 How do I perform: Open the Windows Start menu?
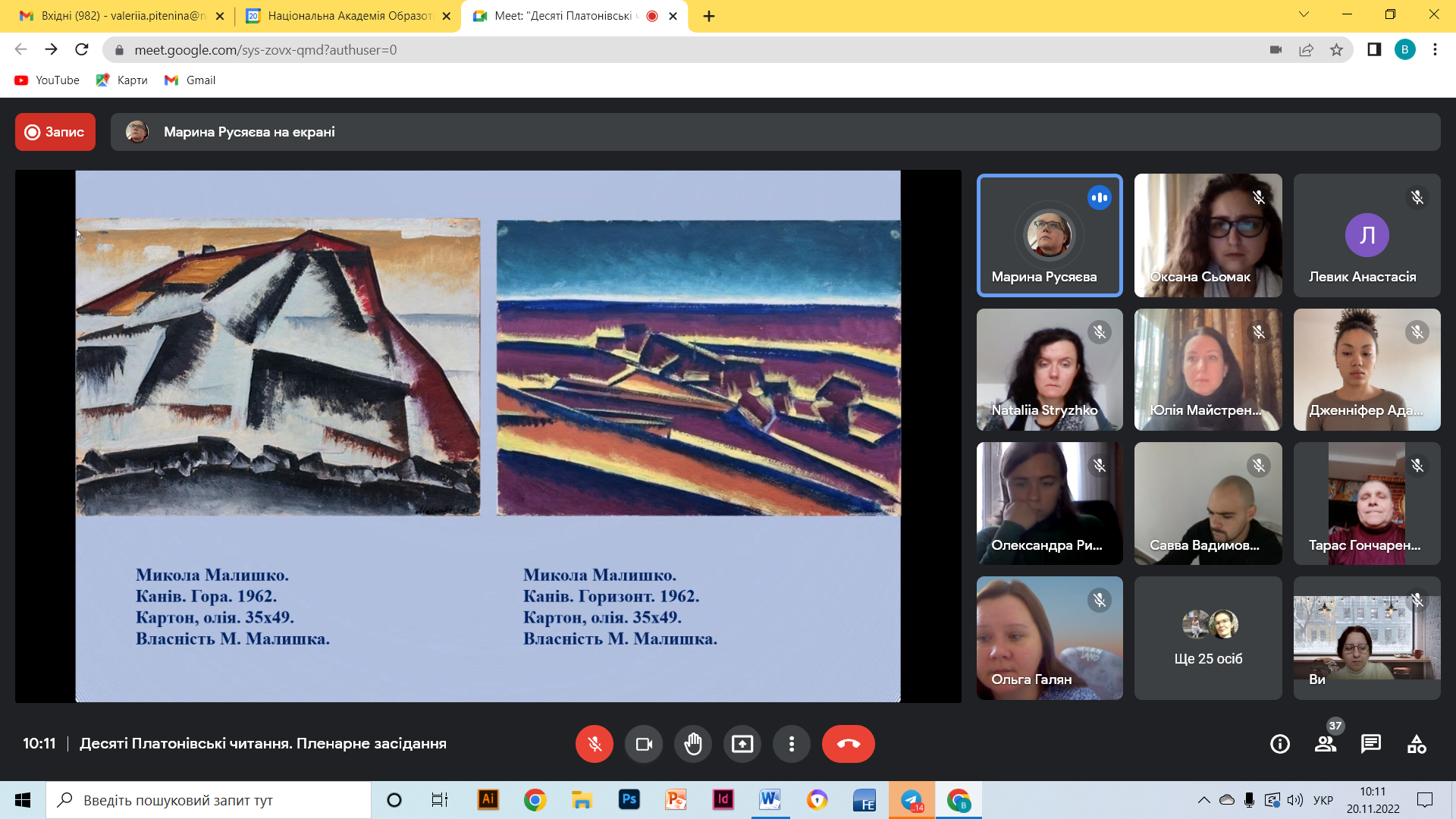23,800
